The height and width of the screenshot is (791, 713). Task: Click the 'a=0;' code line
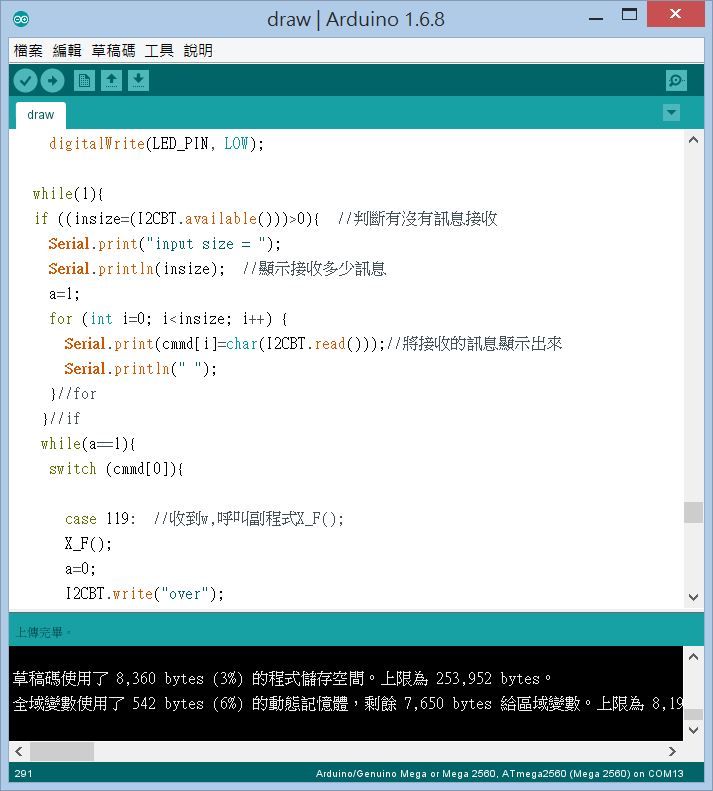click(80, 569)
